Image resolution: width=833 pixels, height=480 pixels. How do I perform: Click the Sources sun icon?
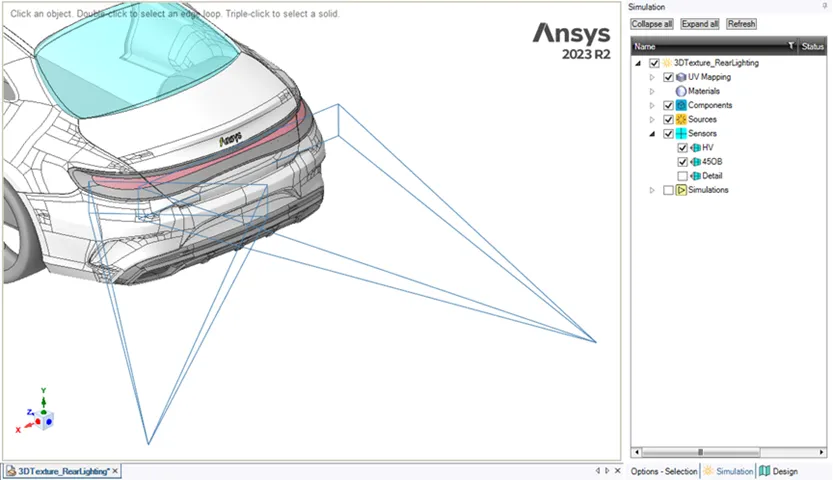[681, 119]
